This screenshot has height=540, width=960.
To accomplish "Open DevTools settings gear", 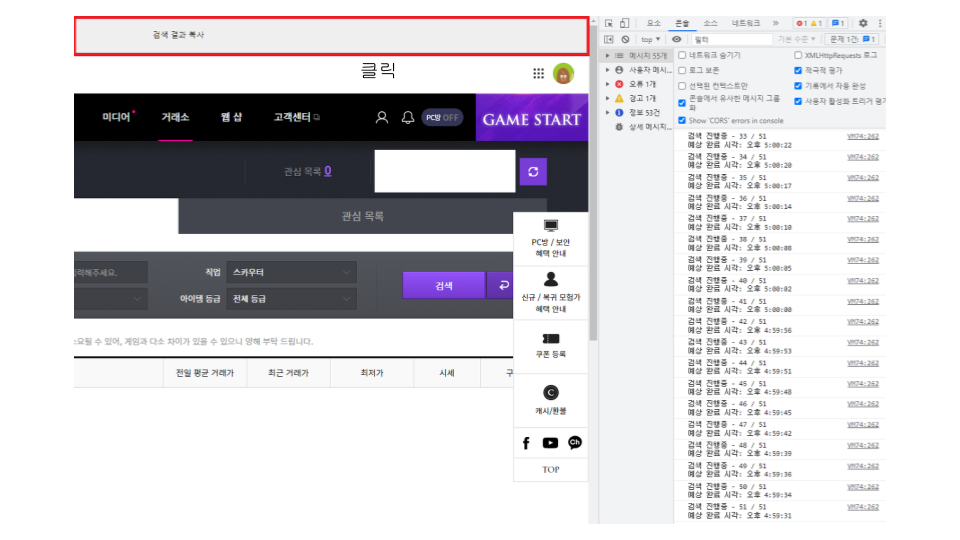I will pos(863,23).
